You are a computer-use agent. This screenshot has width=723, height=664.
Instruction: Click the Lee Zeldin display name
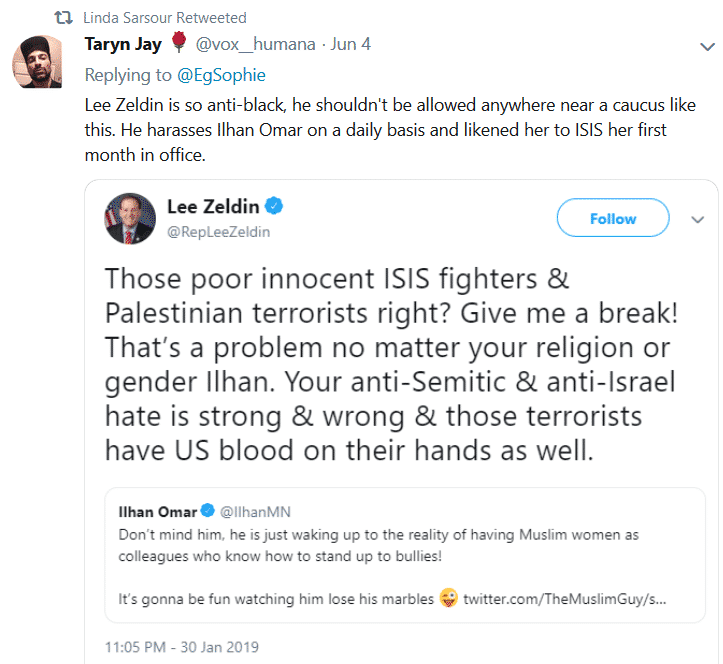212,207
